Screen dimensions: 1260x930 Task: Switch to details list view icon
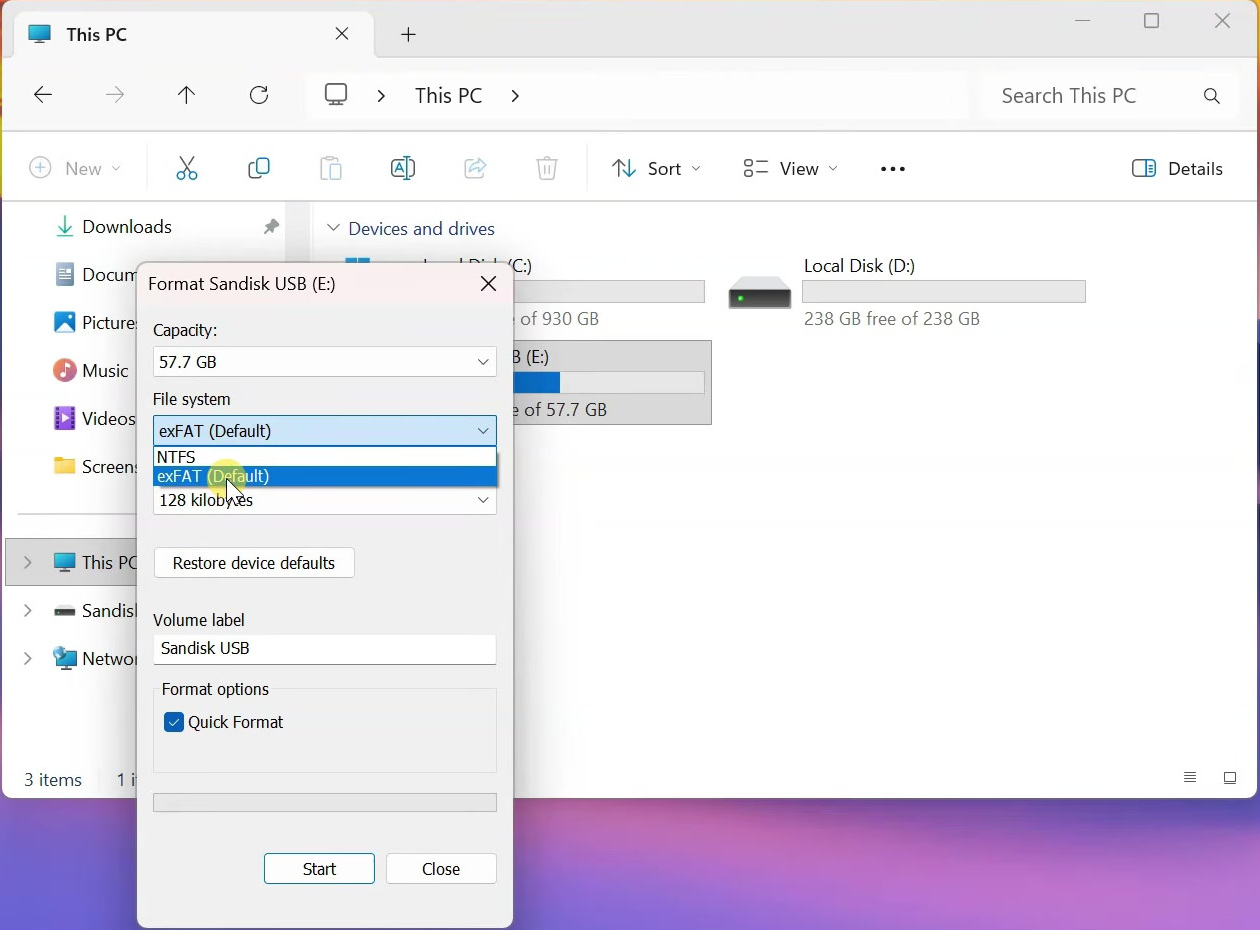point(1190,778)
